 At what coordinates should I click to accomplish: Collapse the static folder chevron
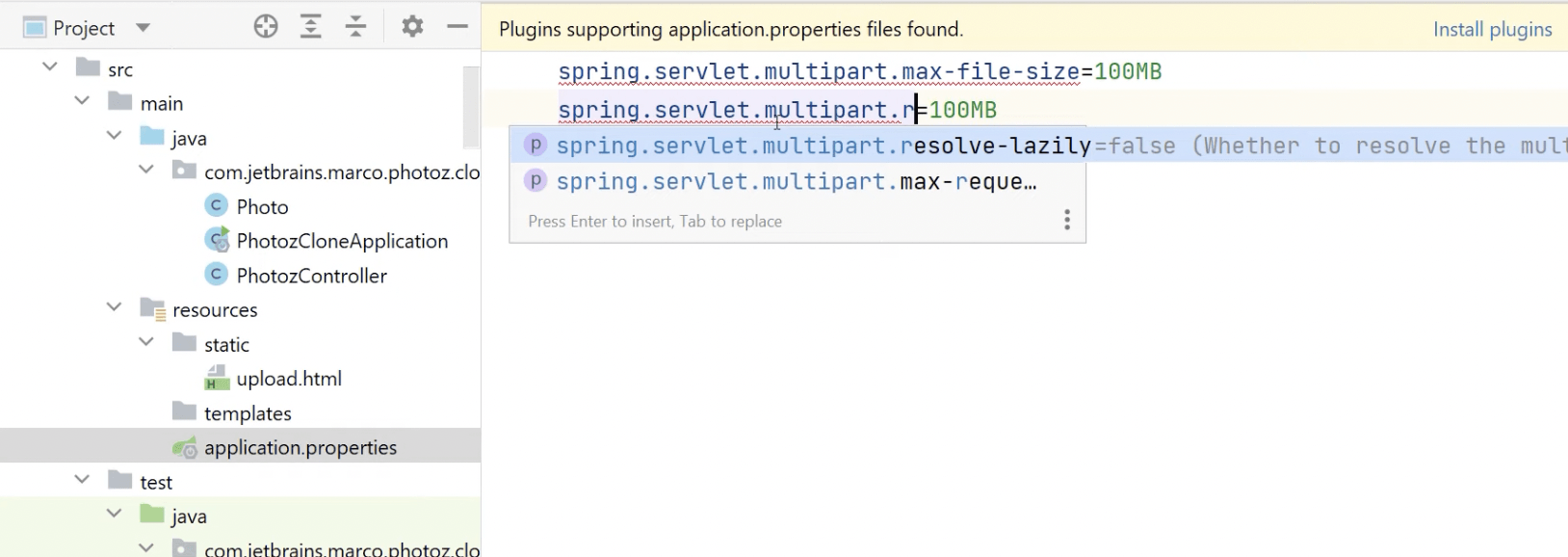pyautogui.click(x=146, y=343)
